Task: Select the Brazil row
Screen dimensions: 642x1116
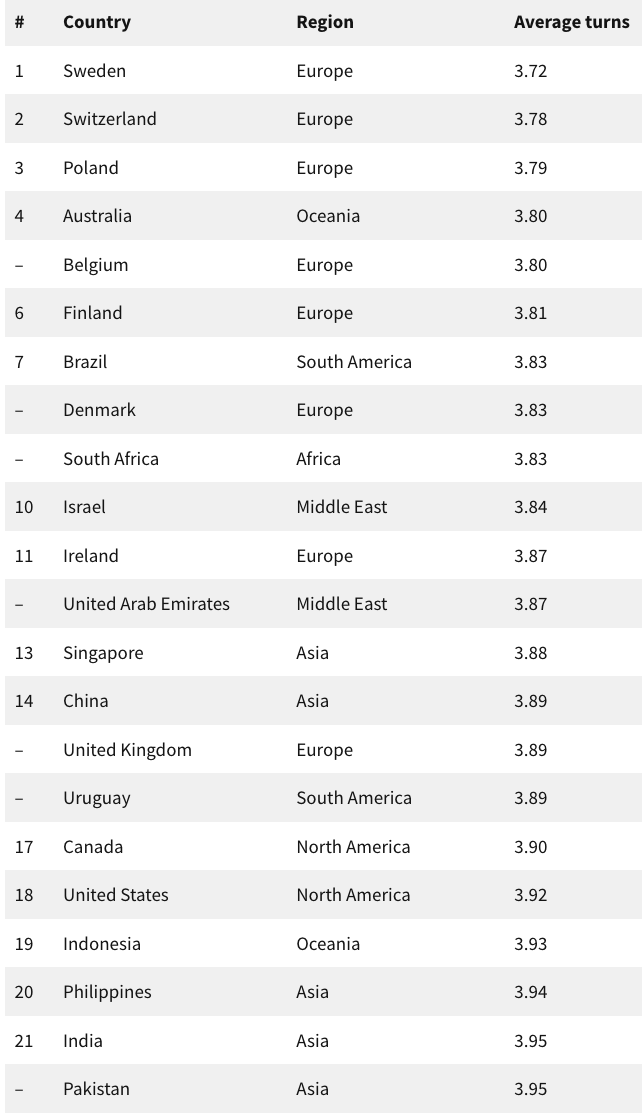Action: coord(323,362)
